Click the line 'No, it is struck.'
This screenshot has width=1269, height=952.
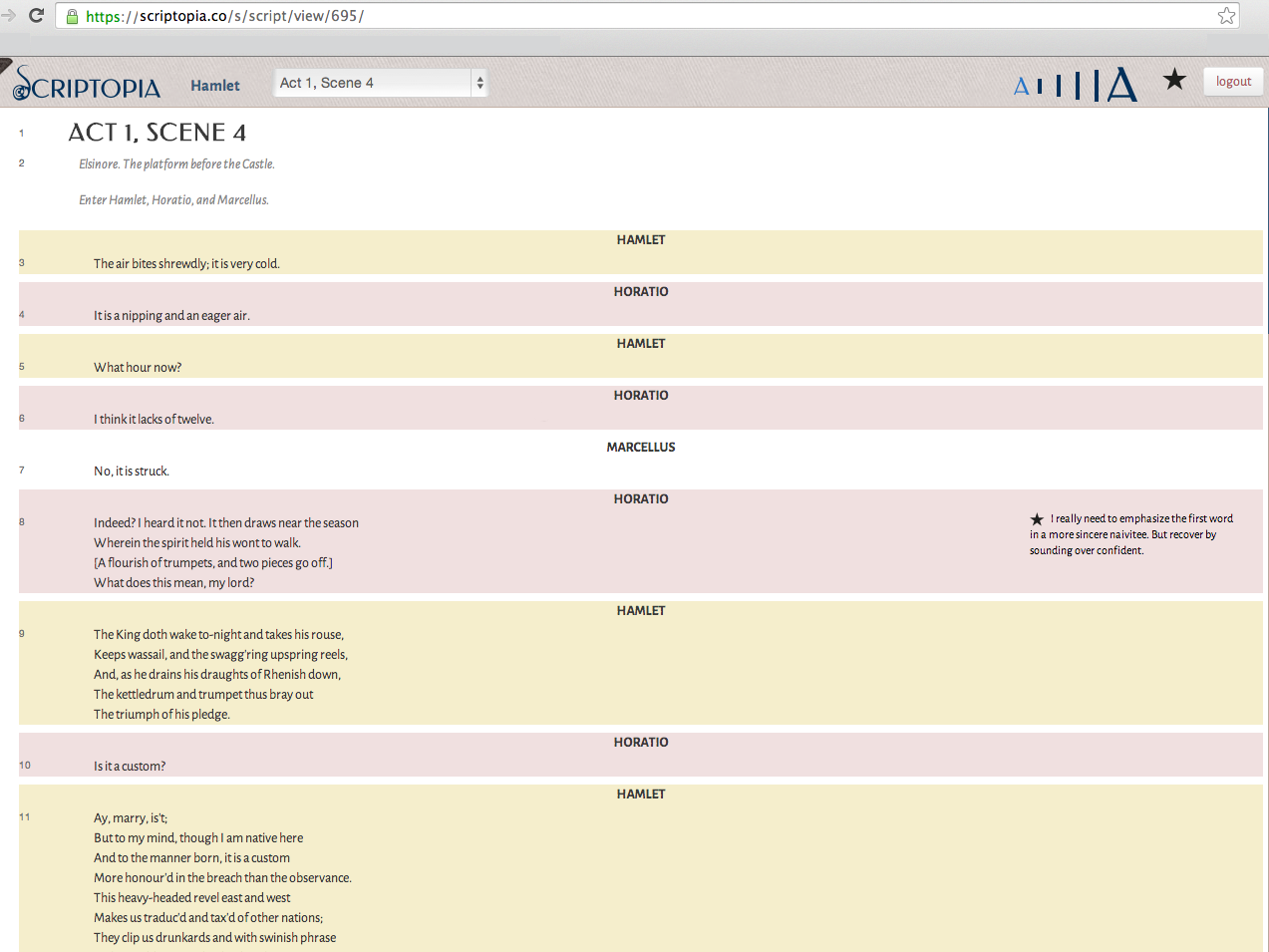pos(132,472)
